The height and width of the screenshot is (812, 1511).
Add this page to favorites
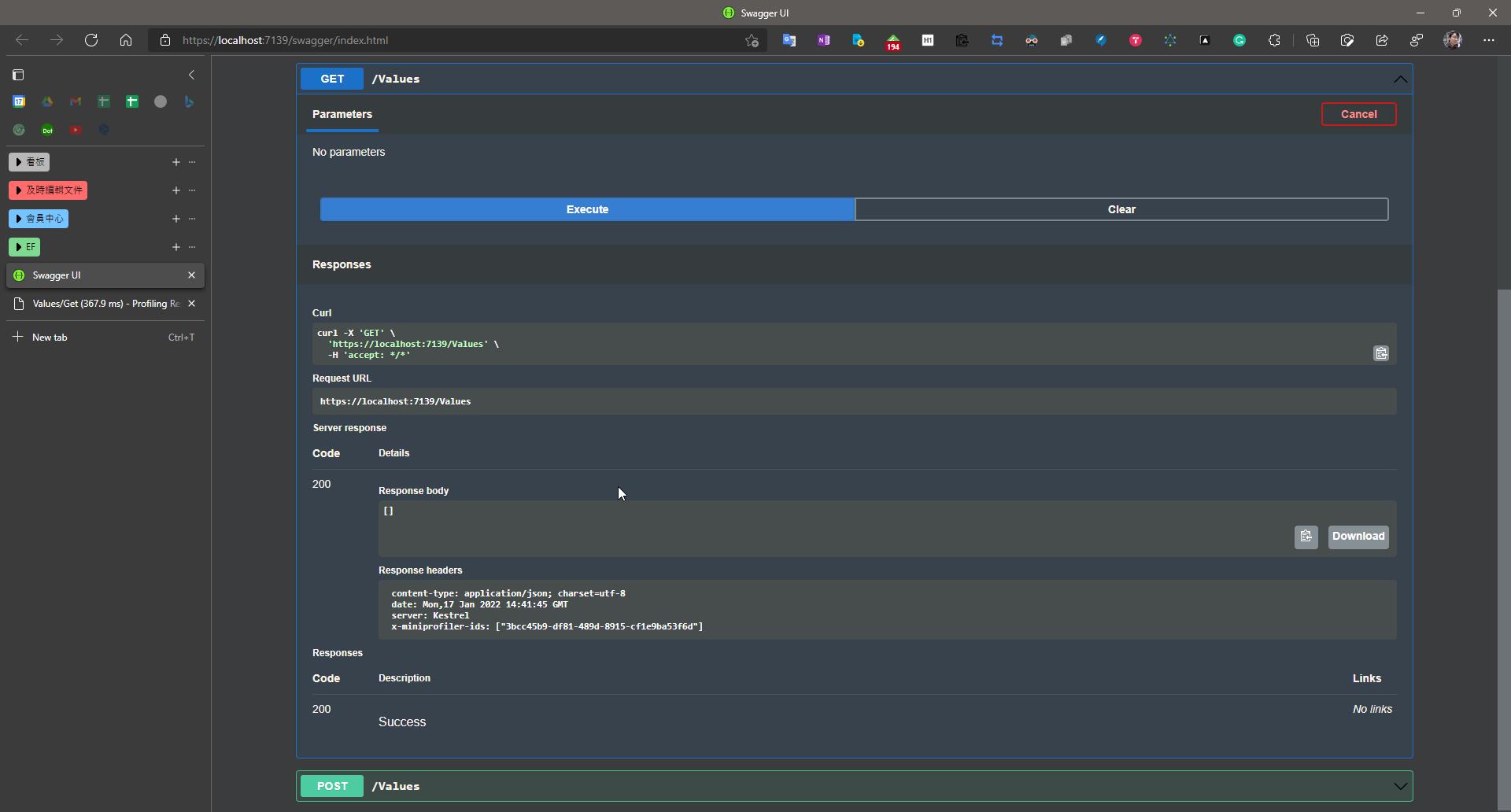coord(752,40)
